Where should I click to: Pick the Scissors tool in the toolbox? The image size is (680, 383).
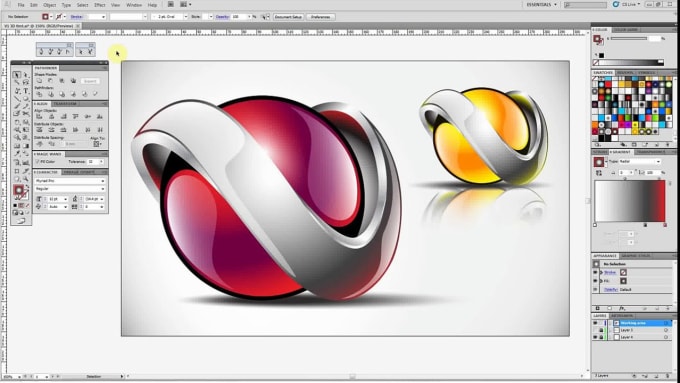(26, 114)
